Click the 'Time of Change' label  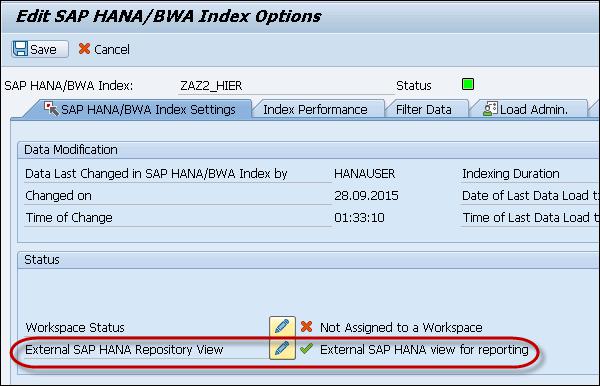coord(69,218)
